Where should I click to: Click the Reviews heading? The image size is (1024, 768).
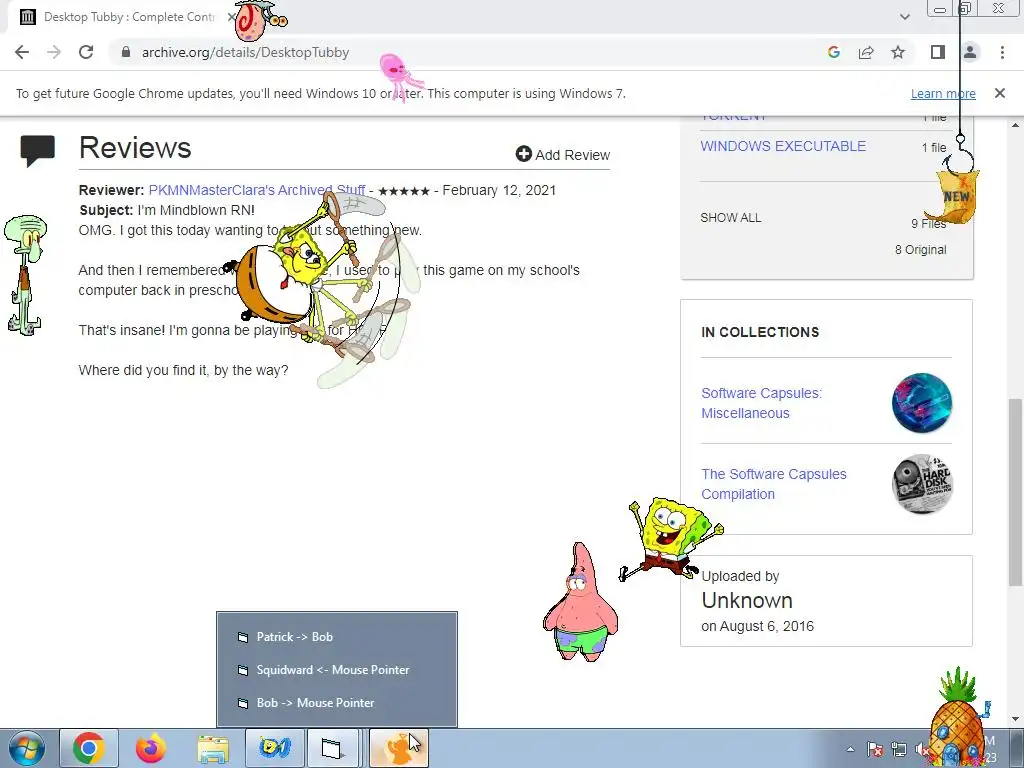(x=135, y=148)
